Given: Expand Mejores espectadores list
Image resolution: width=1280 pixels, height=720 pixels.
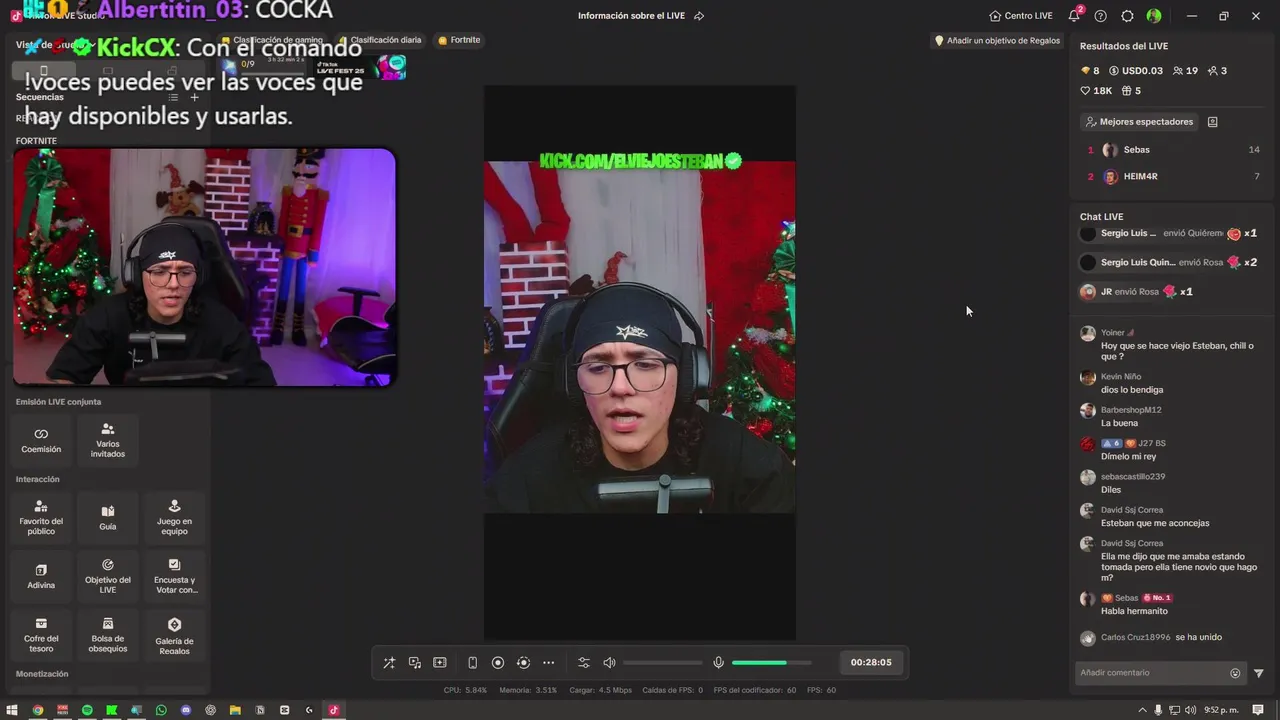Looking at the screenshot, I should [x=1139, y=122].
